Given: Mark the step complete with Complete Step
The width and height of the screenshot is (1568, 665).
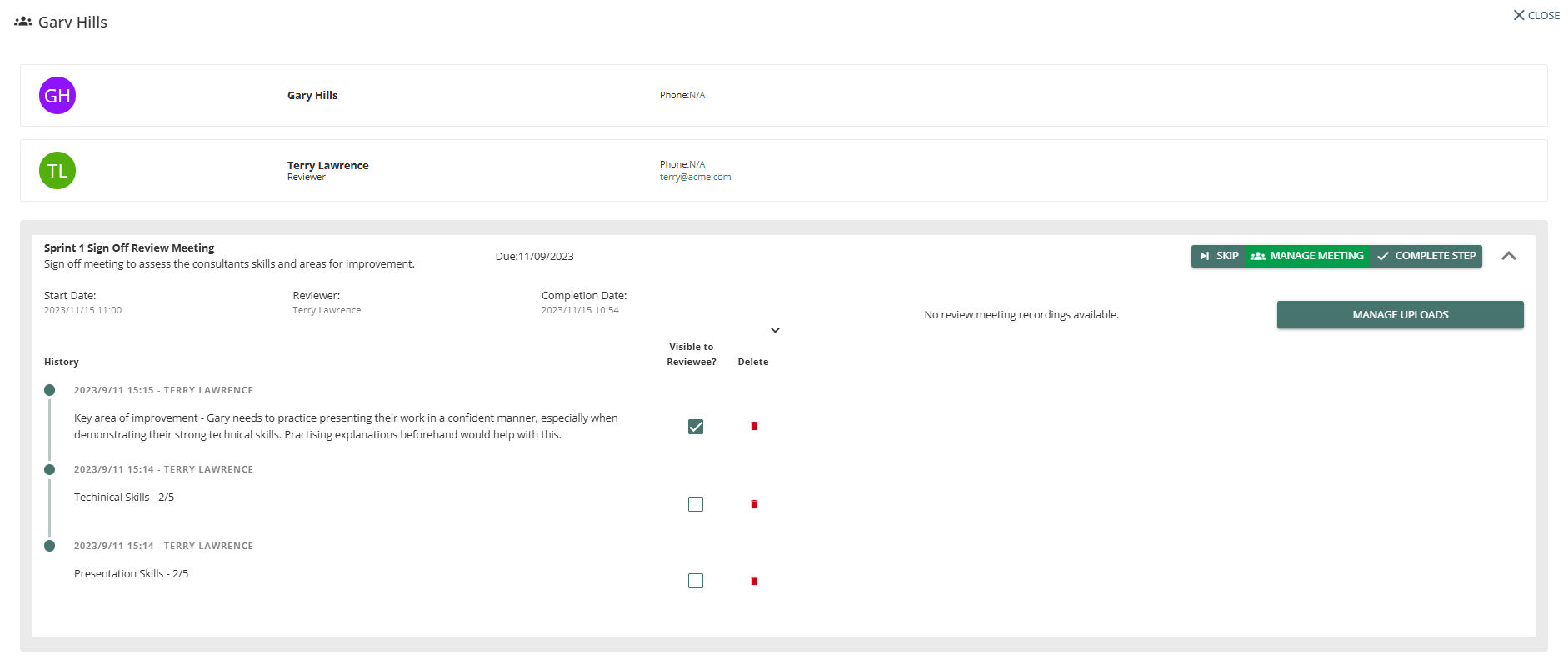Looking at the screenshot, I should click(x=1426, y=256).
